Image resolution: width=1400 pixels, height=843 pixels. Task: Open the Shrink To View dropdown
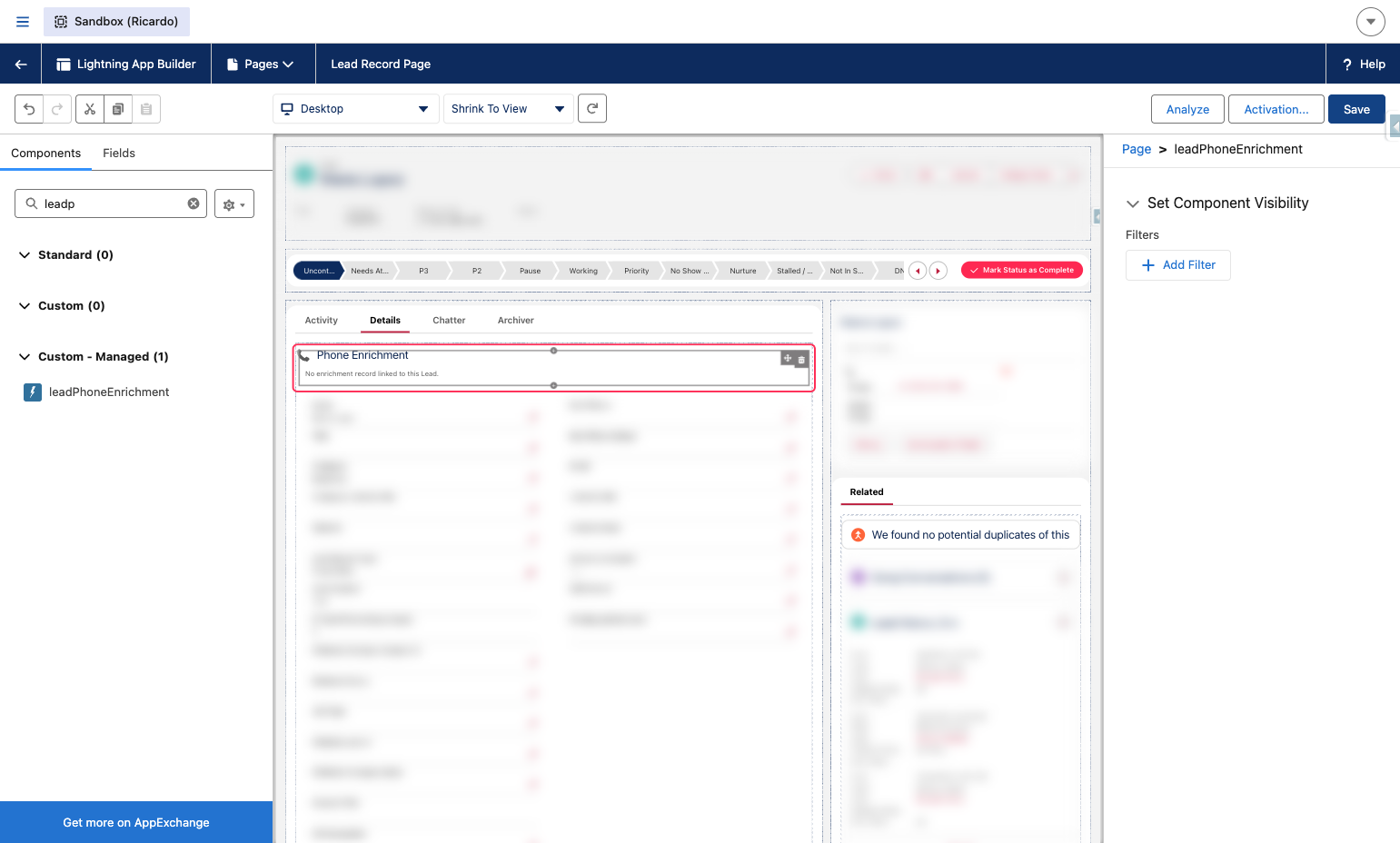pyautogui.click(x=509, y=109)
